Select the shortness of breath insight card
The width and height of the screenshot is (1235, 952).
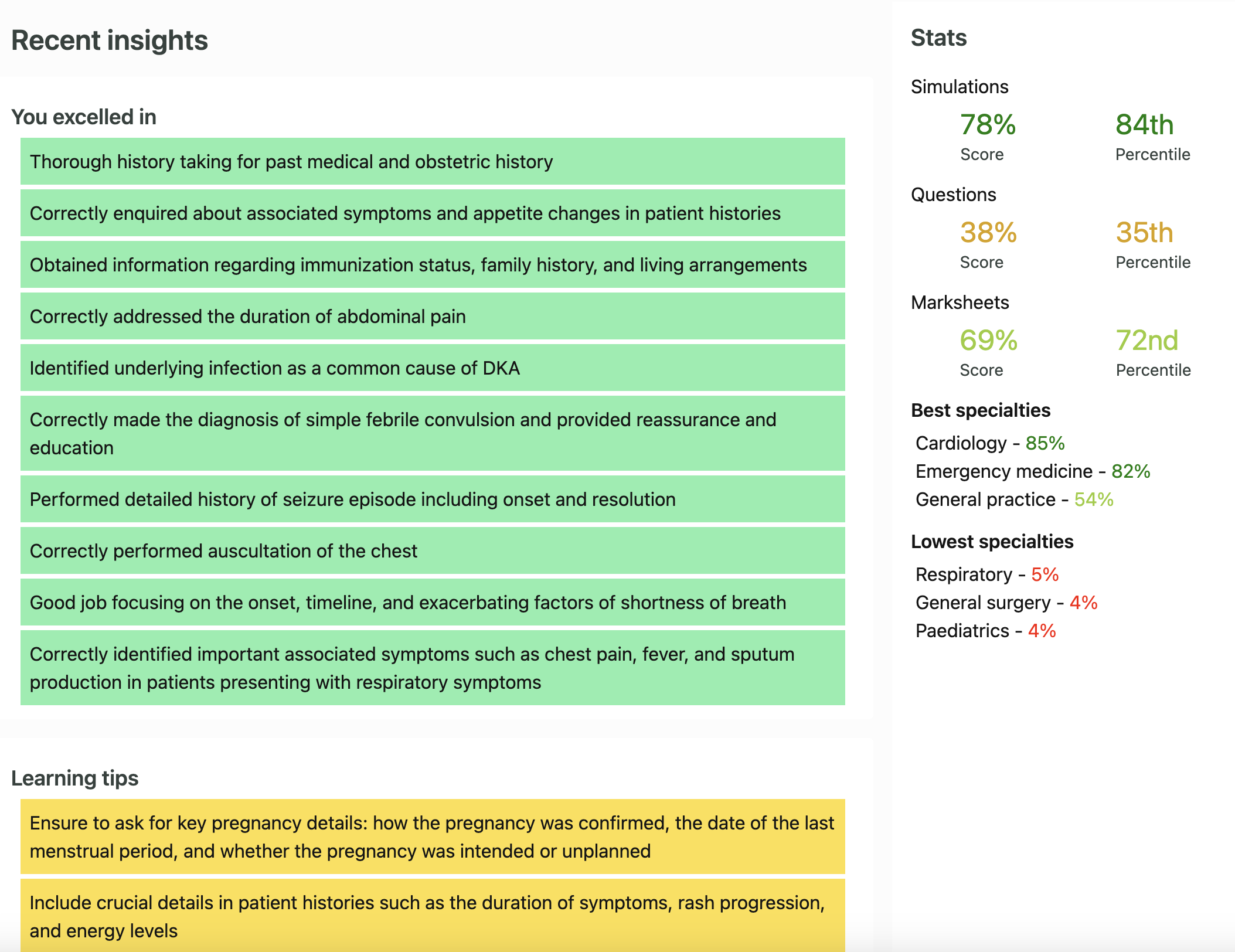433,602
